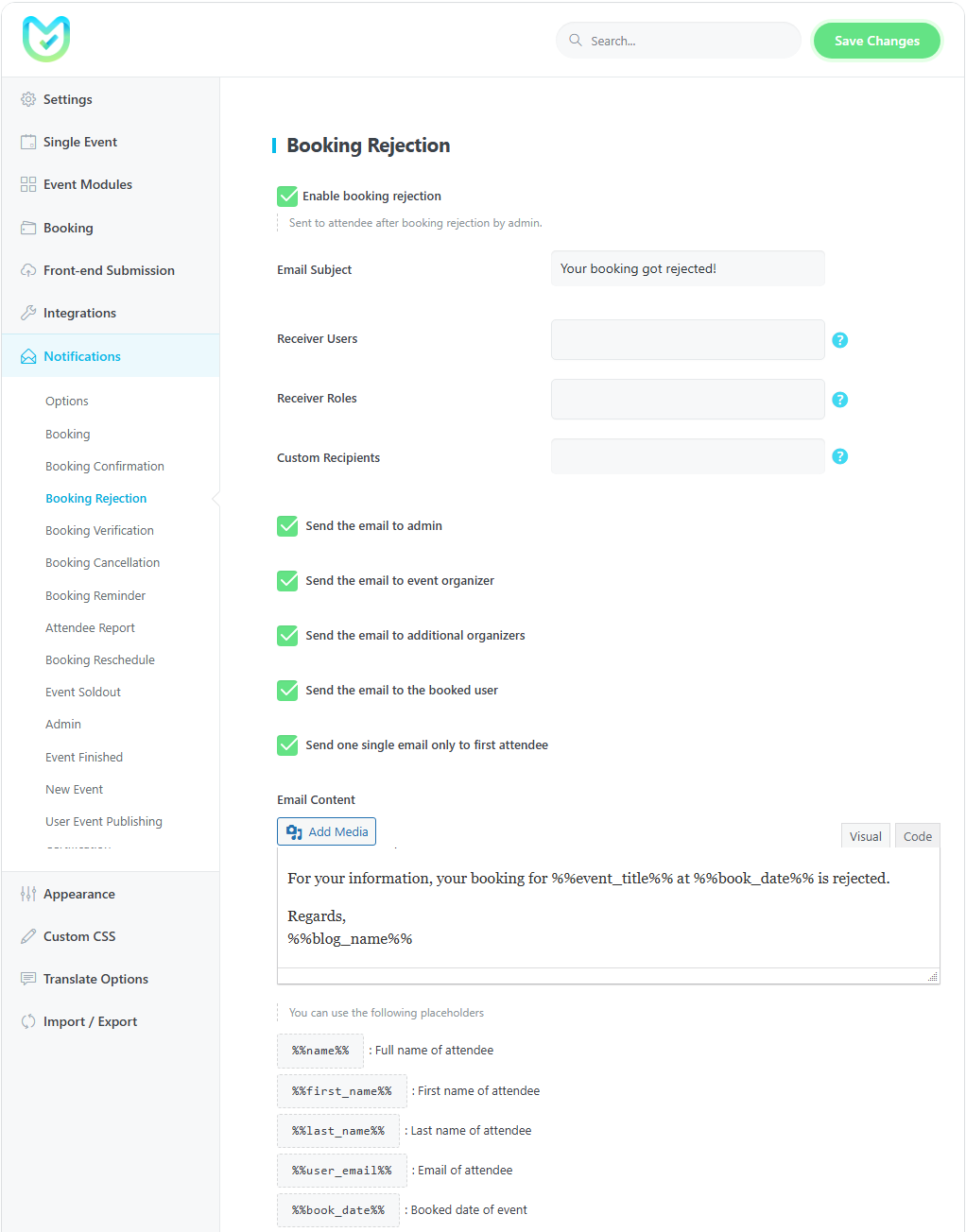Screen dimensions: 966x1232
Task: Uncheck Send the email to admin
Action: 287,526
